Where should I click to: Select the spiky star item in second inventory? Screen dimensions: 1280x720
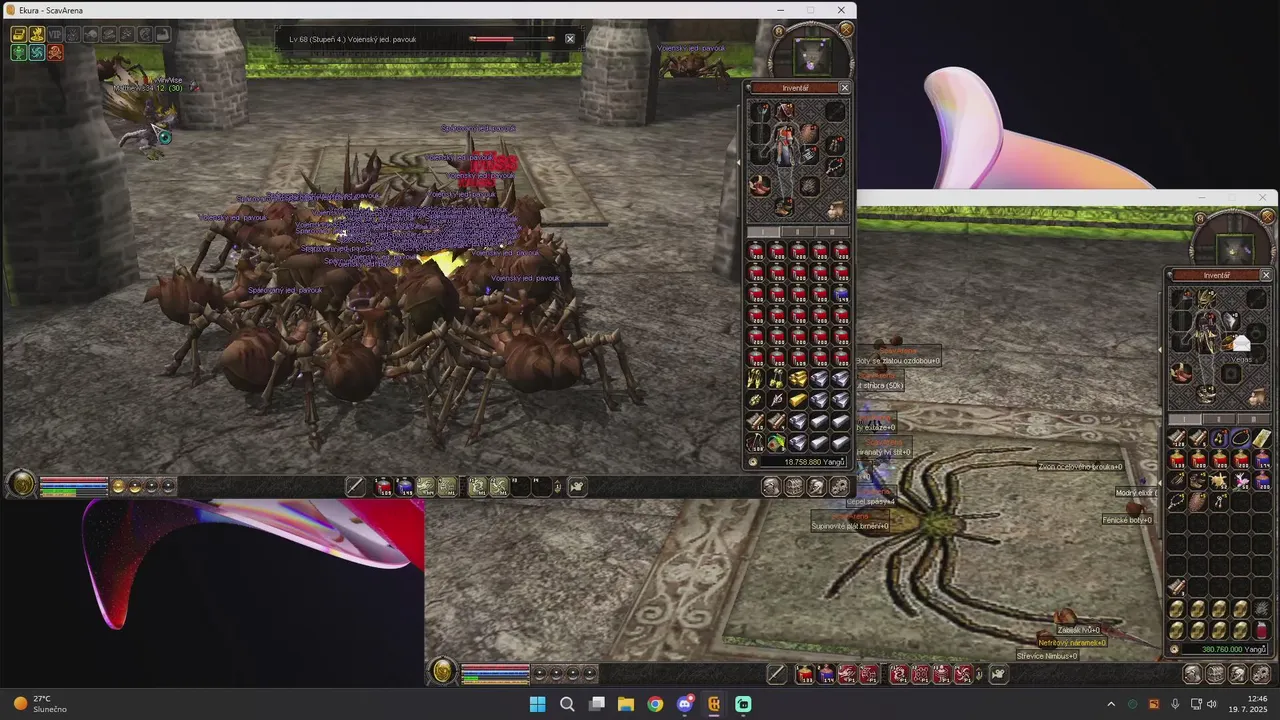point(1219,481)
